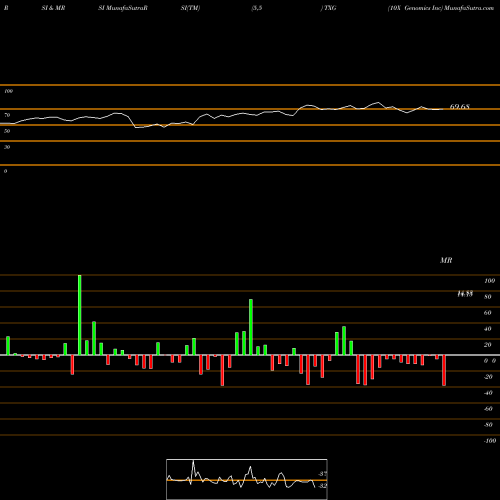Click the RSI scale's 0 label at left

pos(5,171)
